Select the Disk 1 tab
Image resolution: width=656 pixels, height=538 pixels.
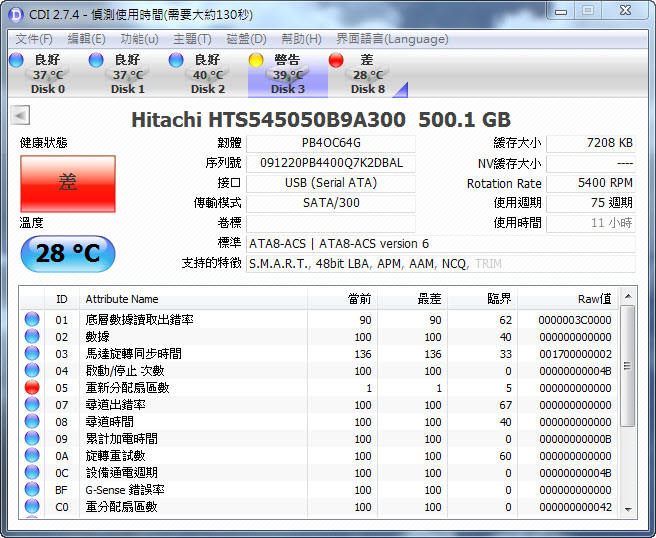coord(128,74)
